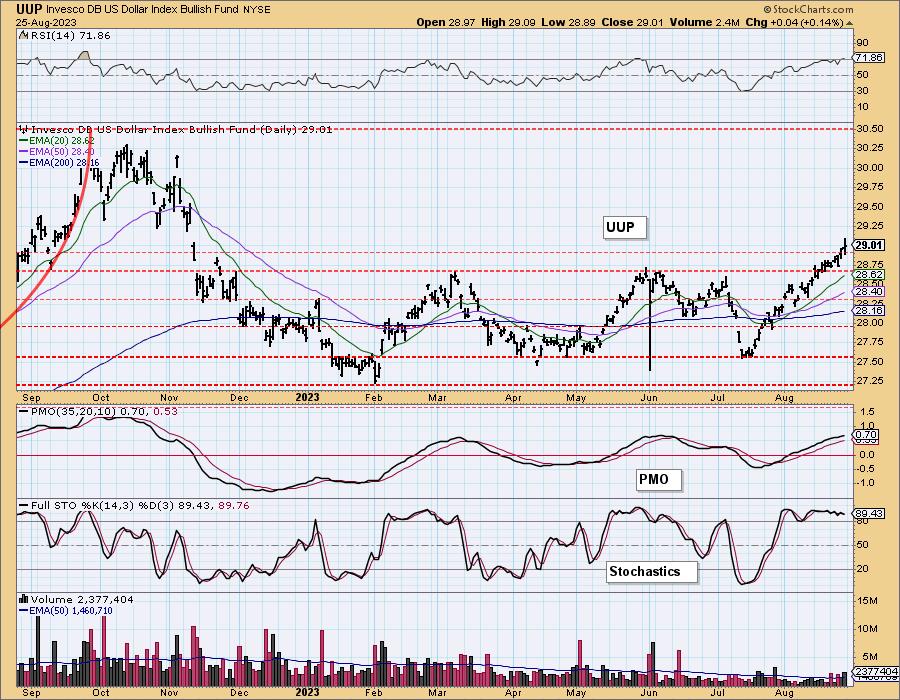Click the UUP annotation box on chart
The image size is (900, 700).
[x=624, y=227]
